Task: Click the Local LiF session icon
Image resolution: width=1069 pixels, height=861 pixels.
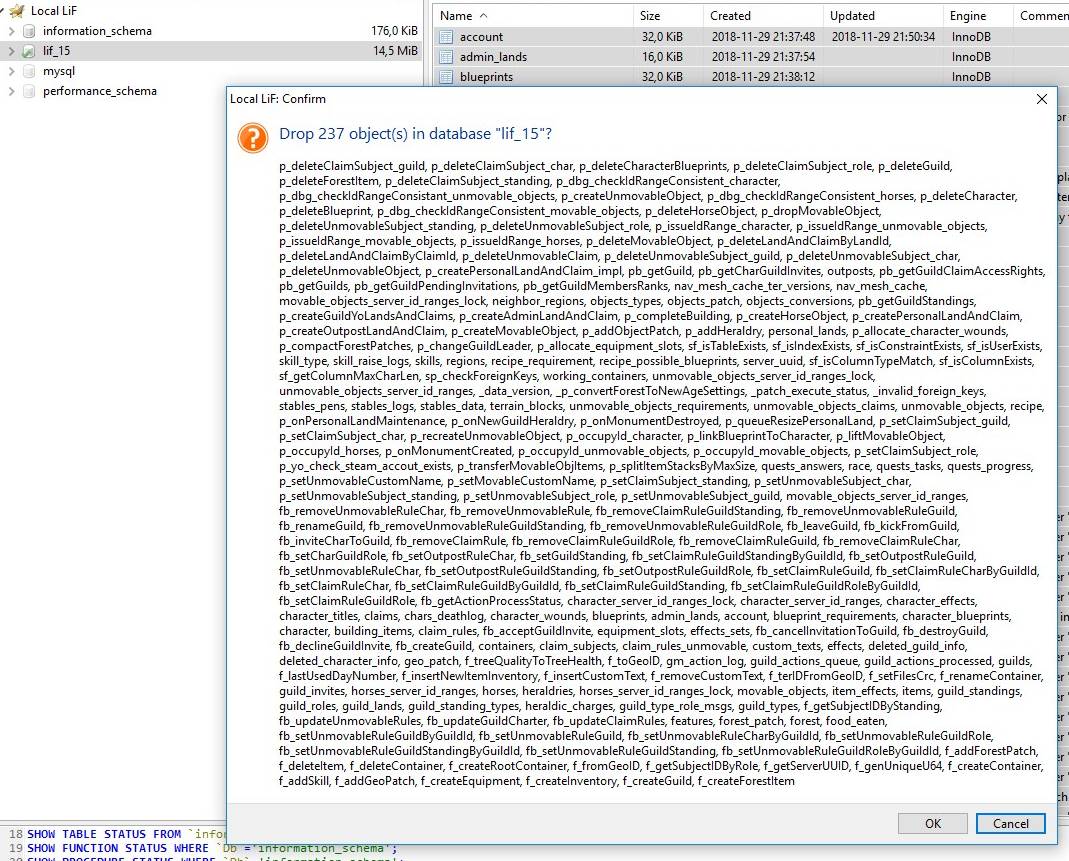Action: pos(17,11)
